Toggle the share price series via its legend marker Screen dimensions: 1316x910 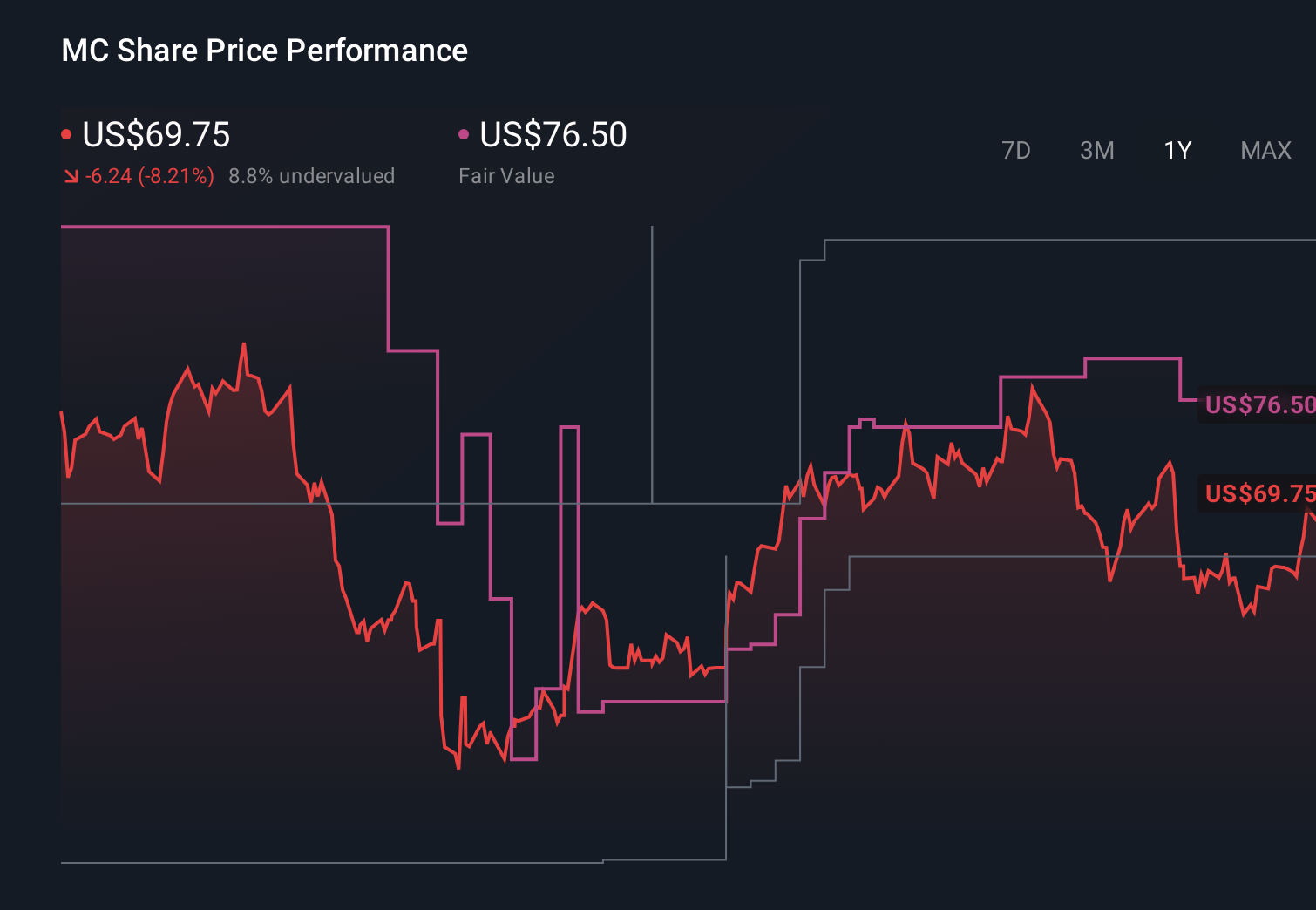66,132
